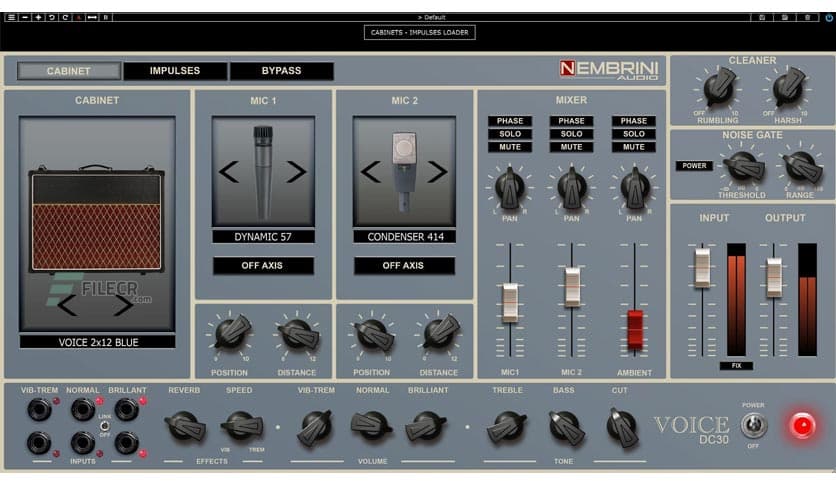Click the Mic 1 previous microphone arrow
This screenshot has height=484, width=836.
click(x=229, y=172)
